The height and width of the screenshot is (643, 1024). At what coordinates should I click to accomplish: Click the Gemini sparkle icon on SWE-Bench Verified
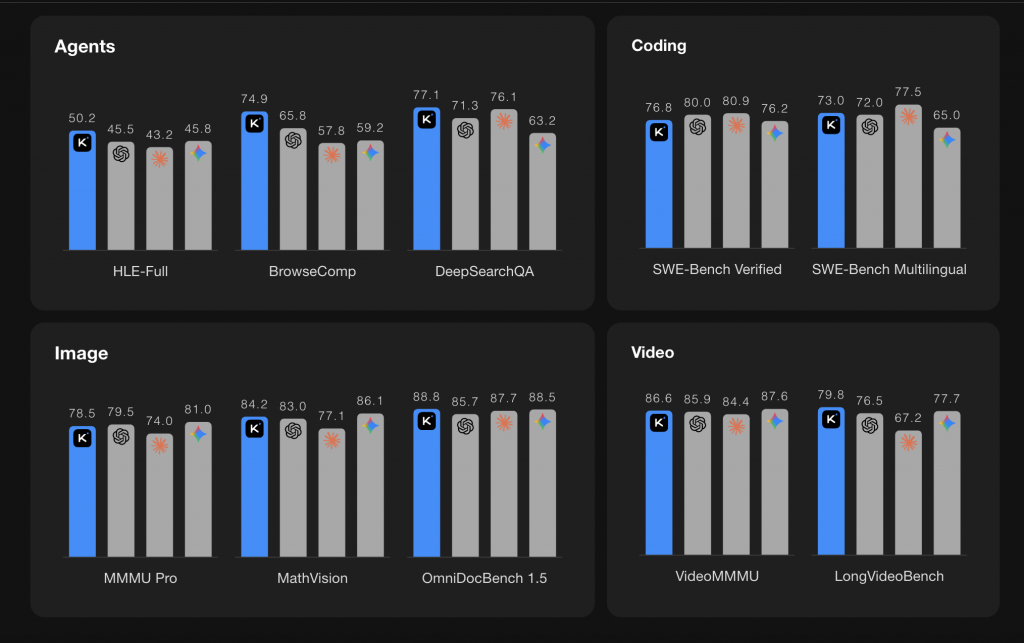point(775,134)
